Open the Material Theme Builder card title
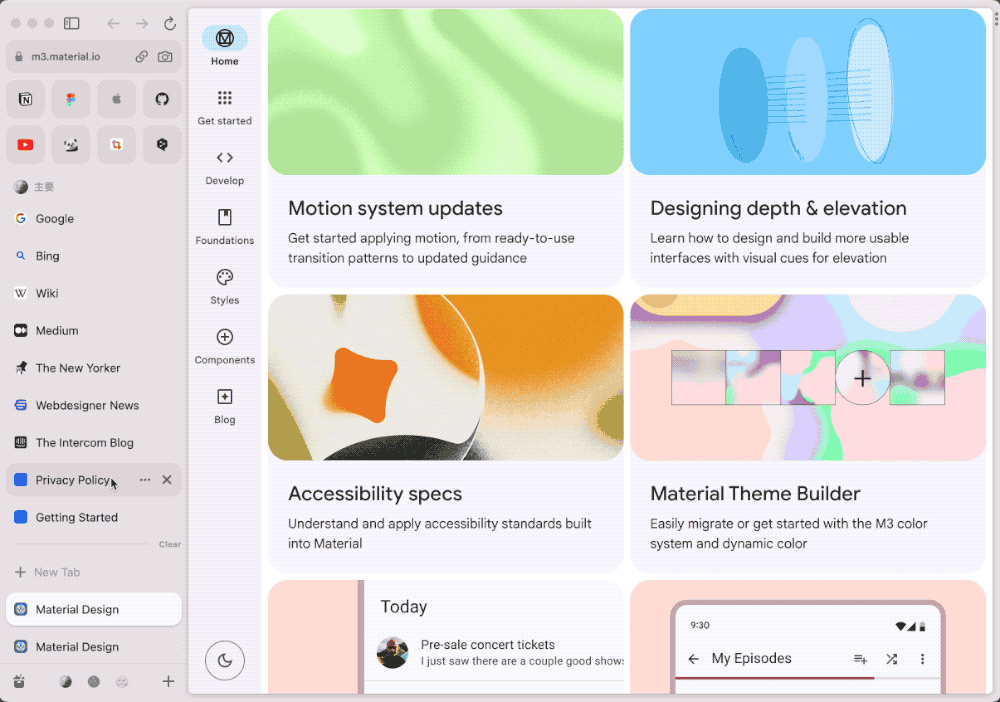Viewport: 1000px width, 702px height. point(755,494)
